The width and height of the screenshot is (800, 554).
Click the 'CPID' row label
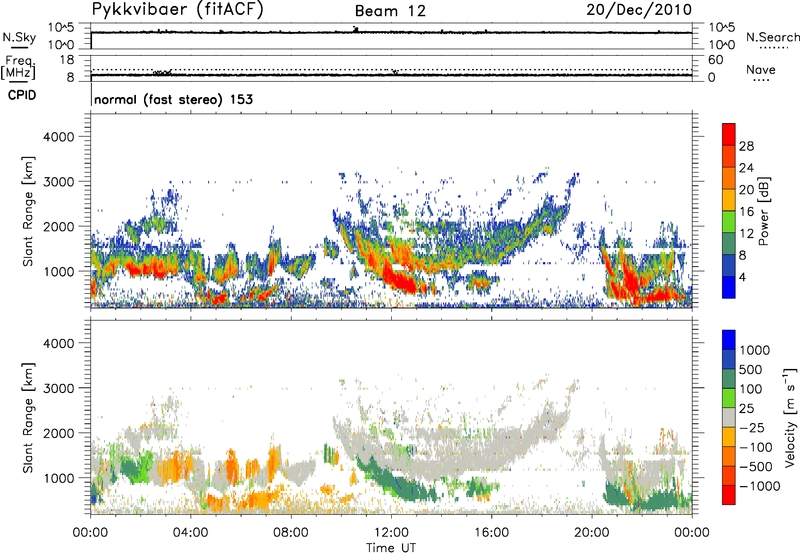pos(22,95)
